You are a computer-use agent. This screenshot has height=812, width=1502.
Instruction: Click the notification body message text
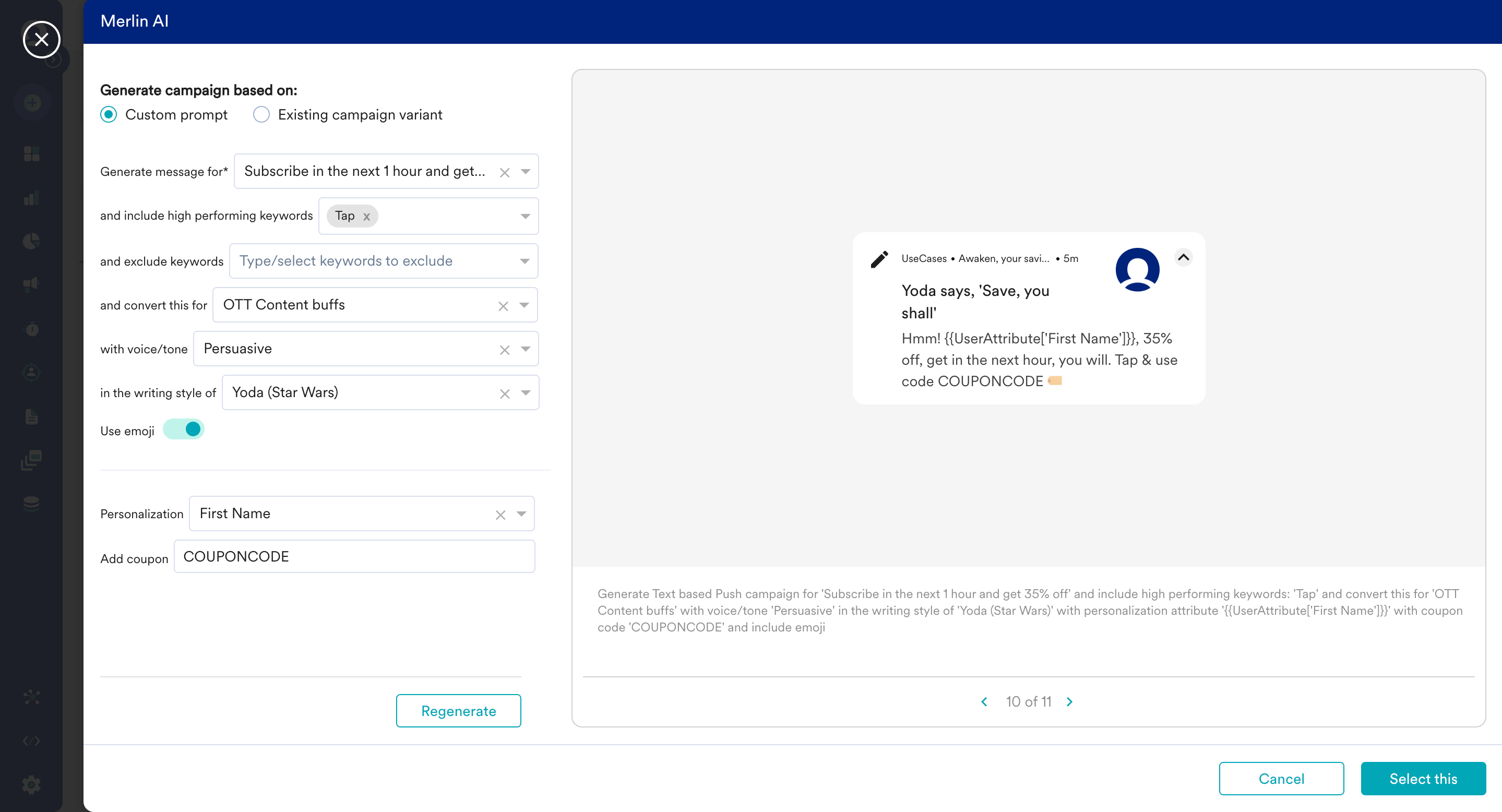tap(1039, 360)
